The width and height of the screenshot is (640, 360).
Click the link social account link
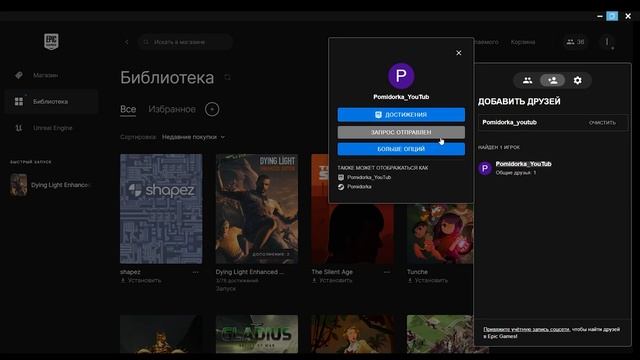[x=527, y=329]
